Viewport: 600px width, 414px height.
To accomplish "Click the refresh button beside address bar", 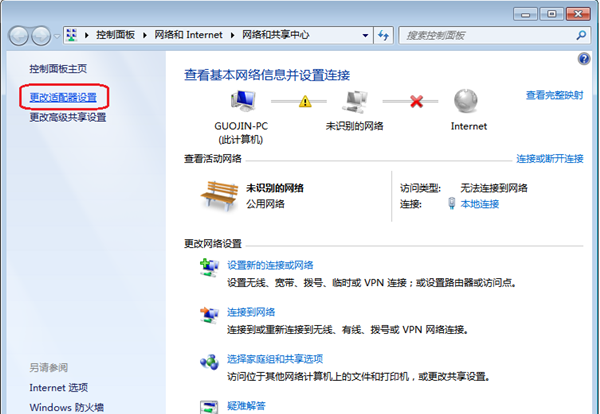I will tap(383, 35).
